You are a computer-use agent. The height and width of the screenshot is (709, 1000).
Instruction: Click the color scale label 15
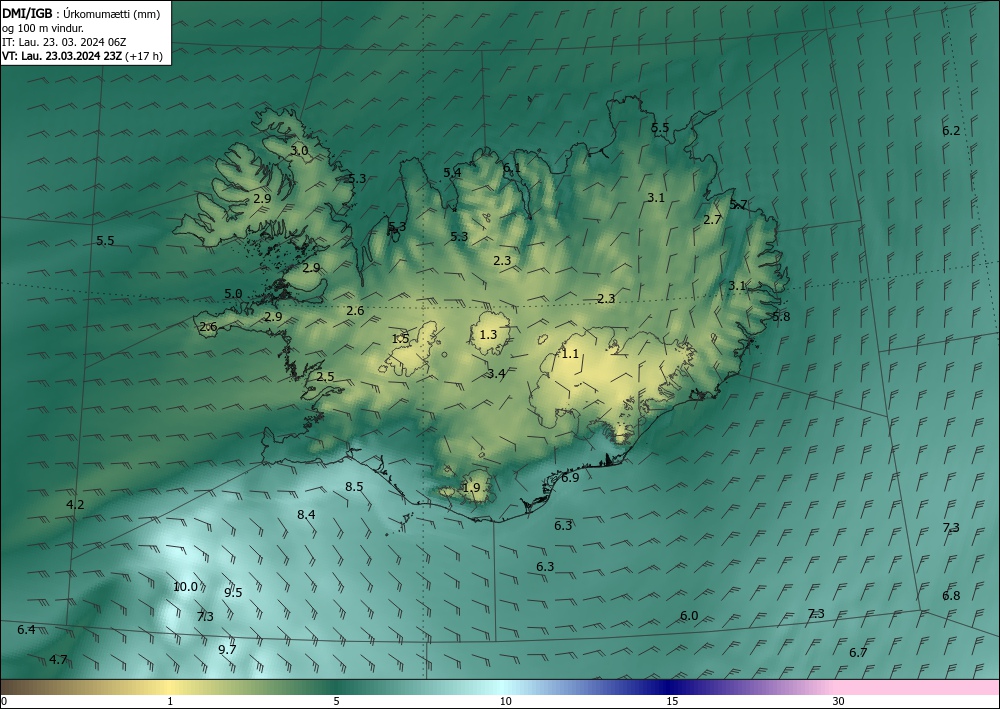(672, 701)
